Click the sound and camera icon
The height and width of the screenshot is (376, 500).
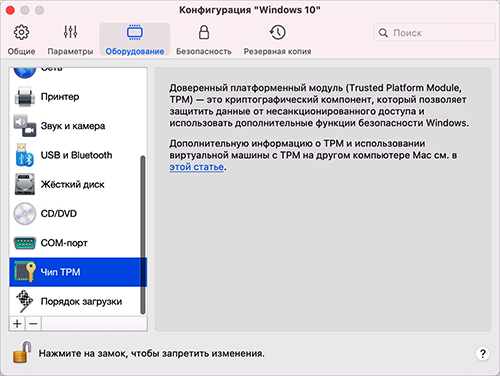(x=25, y=126)
